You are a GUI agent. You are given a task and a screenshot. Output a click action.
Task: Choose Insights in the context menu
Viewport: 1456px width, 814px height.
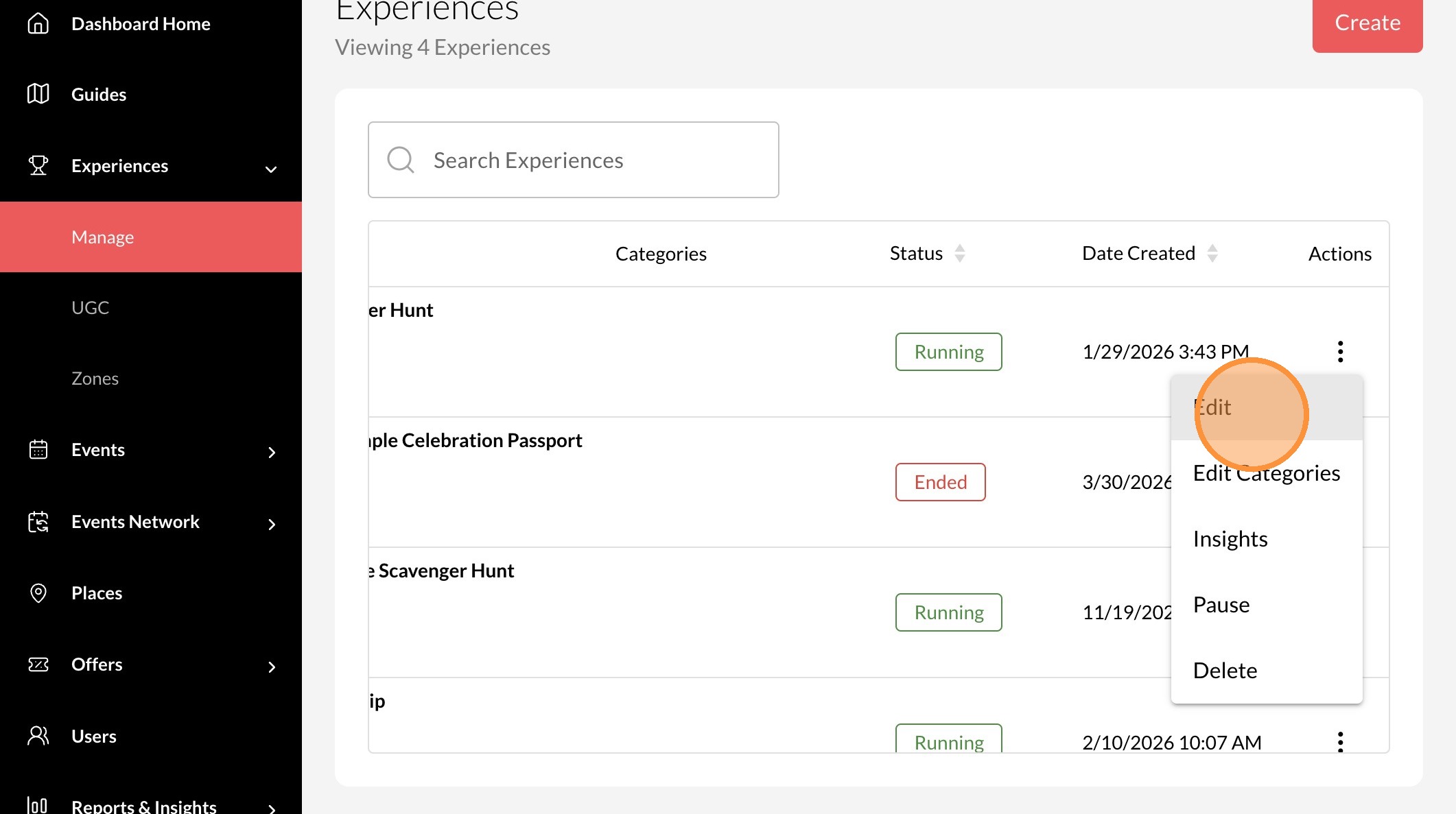point(1230,539)
